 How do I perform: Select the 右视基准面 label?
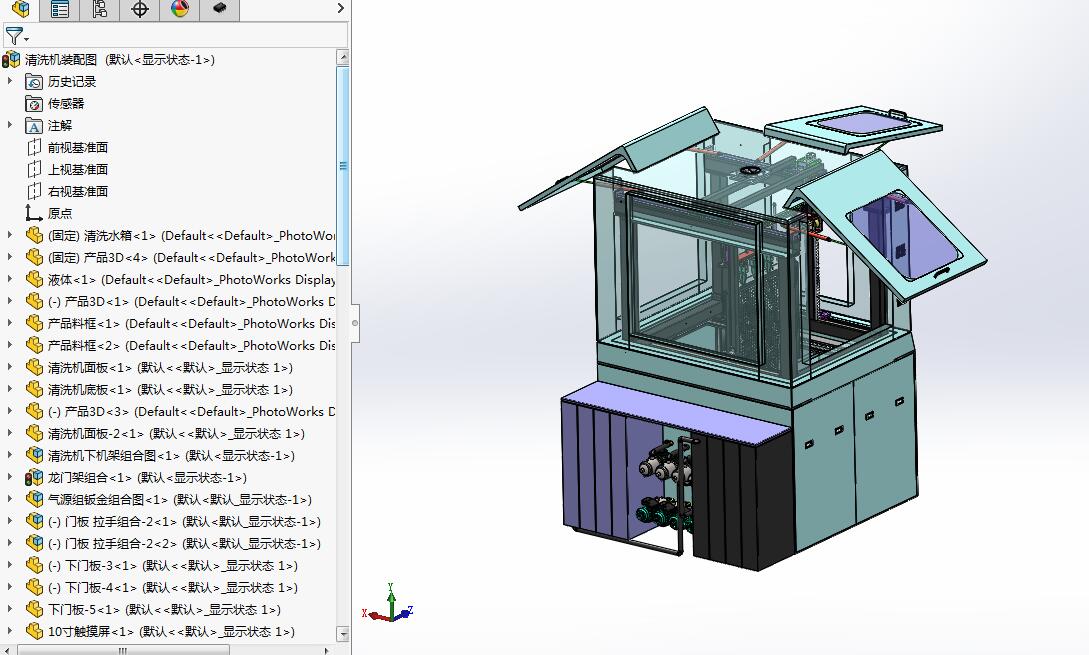click(78, 192)
